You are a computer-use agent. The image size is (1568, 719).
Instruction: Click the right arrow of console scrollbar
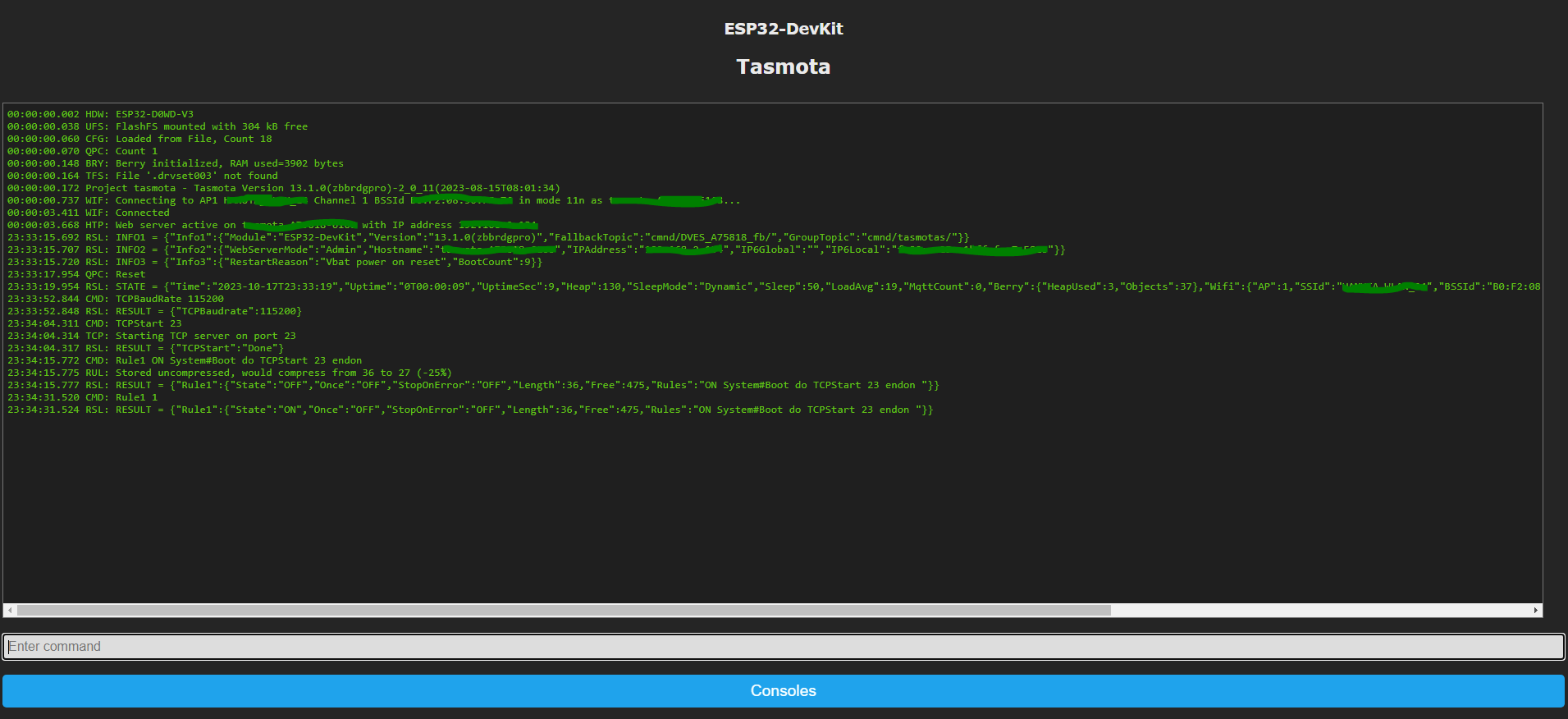click(1536, 611)
